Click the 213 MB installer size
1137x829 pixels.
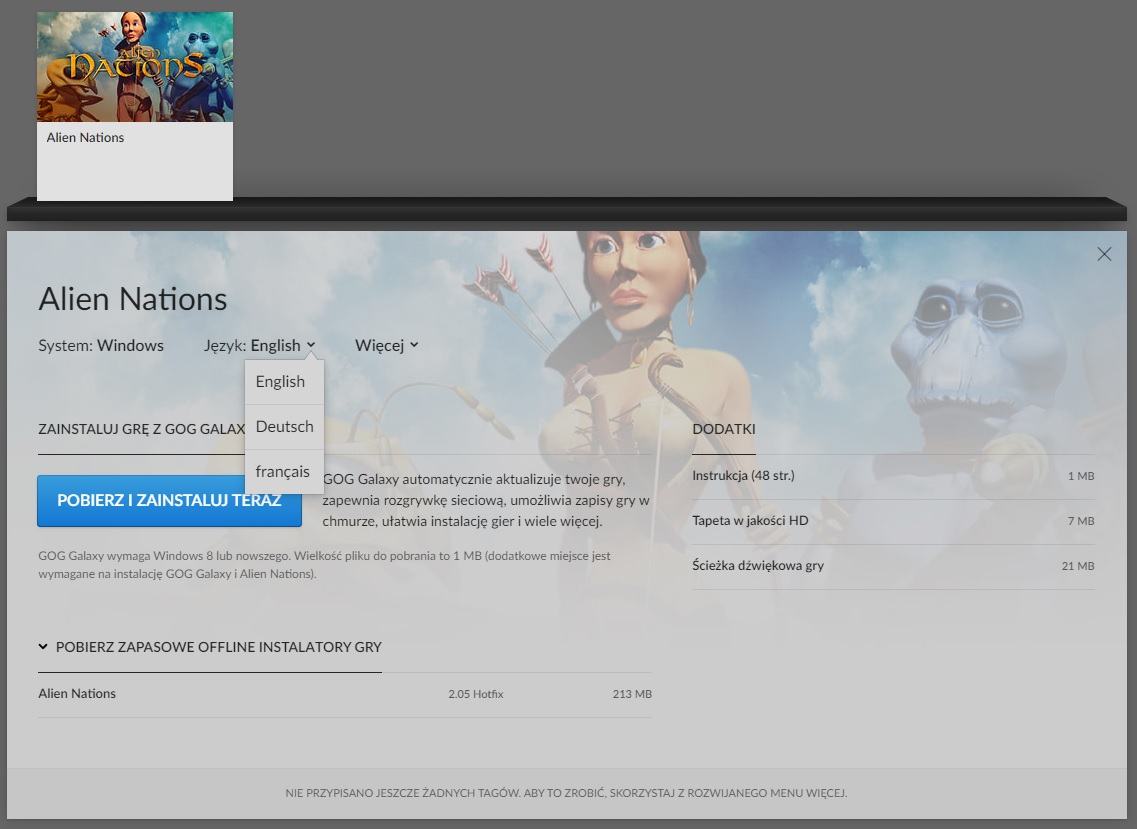click(632, 694)
